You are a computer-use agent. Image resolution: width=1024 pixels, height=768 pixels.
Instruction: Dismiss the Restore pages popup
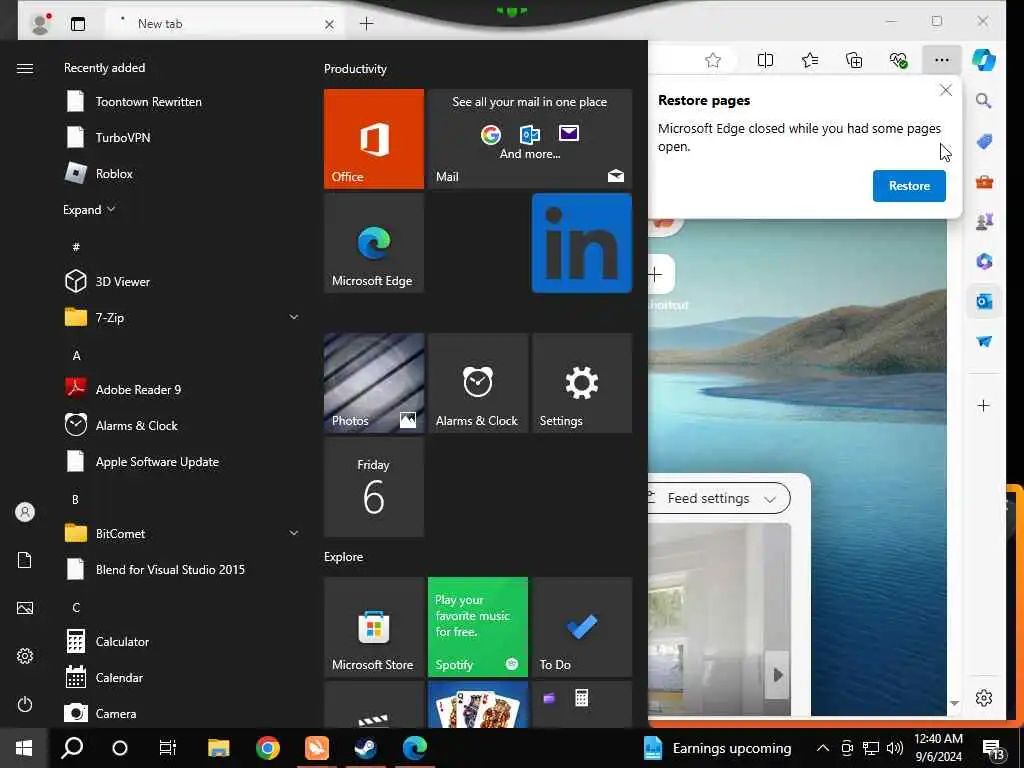pos(946,90)
